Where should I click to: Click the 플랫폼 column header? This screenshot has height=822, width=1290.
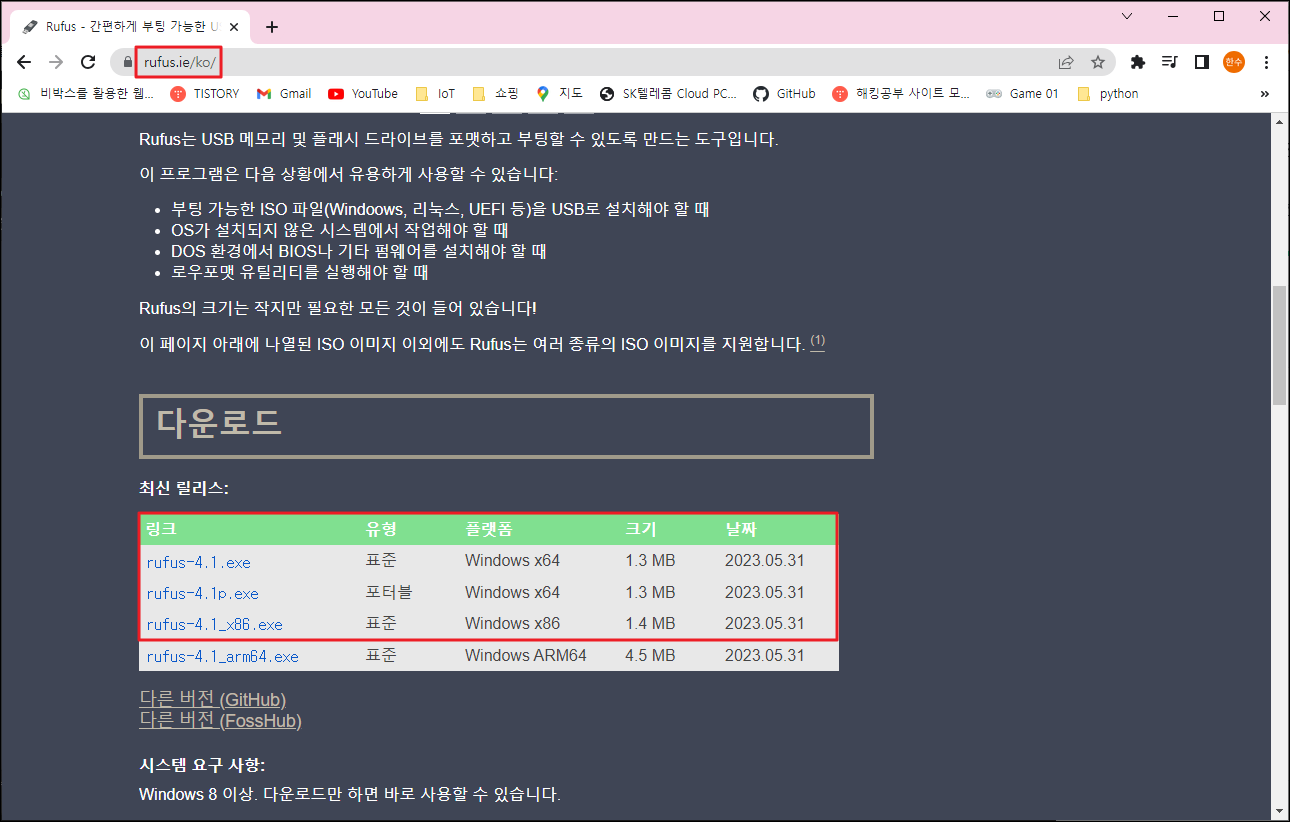(x=488, y=530)
